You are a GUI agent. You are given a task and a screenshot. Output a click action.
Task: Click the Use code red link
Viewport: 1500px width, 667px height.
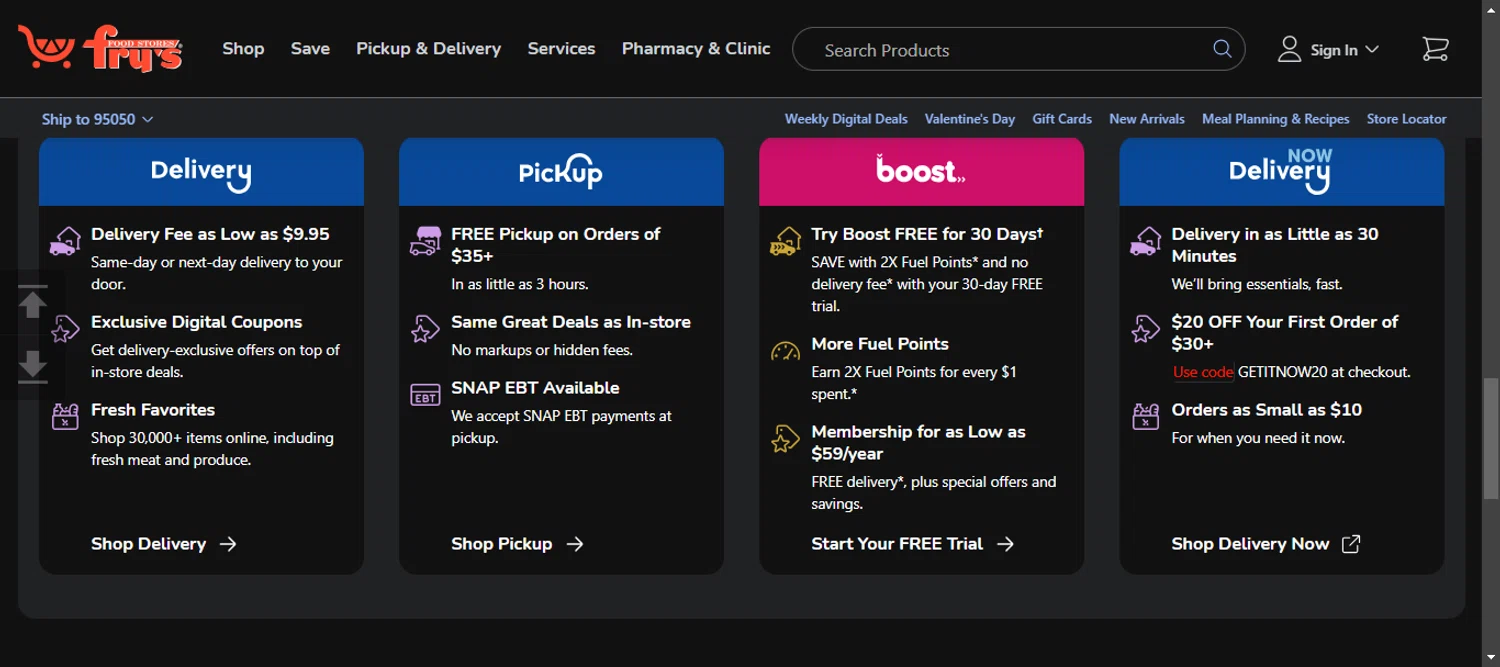pyautogui.click(x=1203, y=372)
